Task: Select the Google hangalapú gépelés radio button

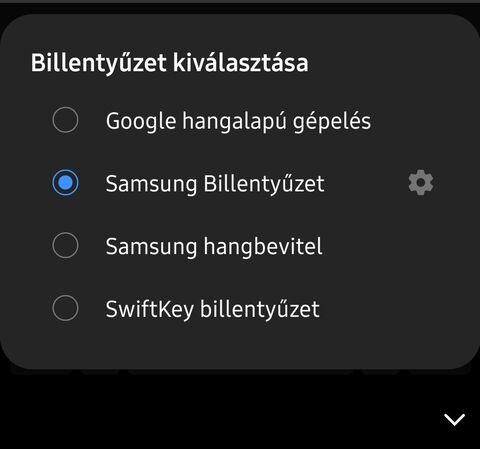Action: pyautogui.click(x=65, y=120)
